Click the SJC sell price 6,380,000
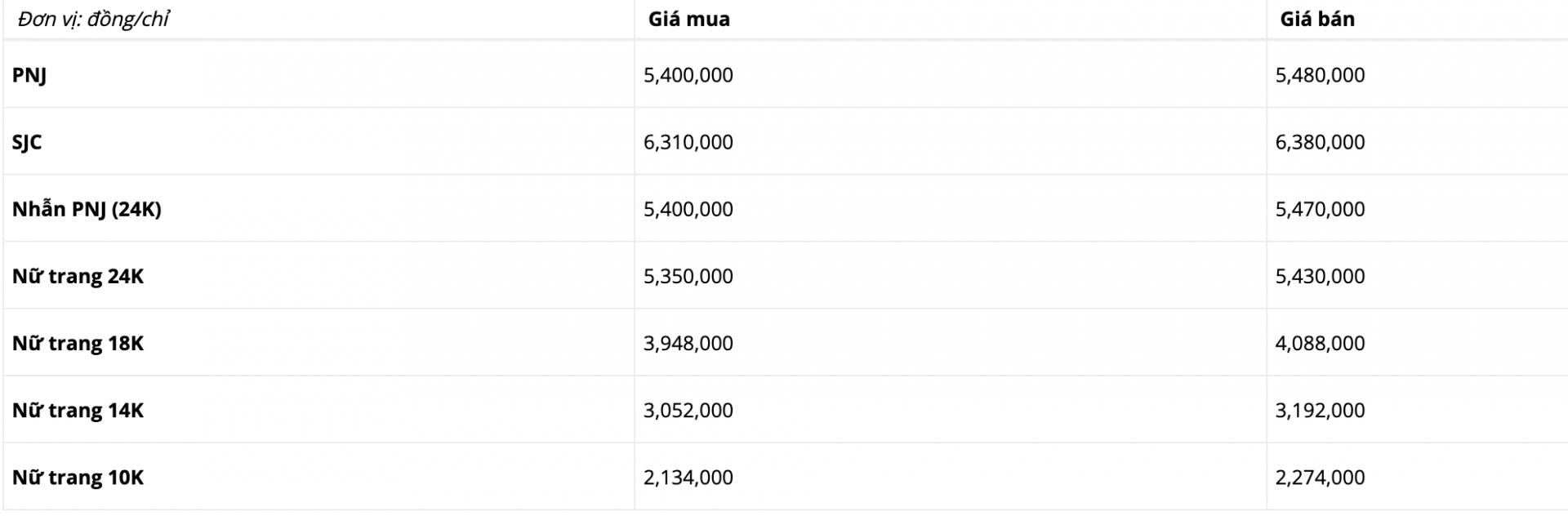Viewport: 1568px width, 516px height. (1320, 142)
